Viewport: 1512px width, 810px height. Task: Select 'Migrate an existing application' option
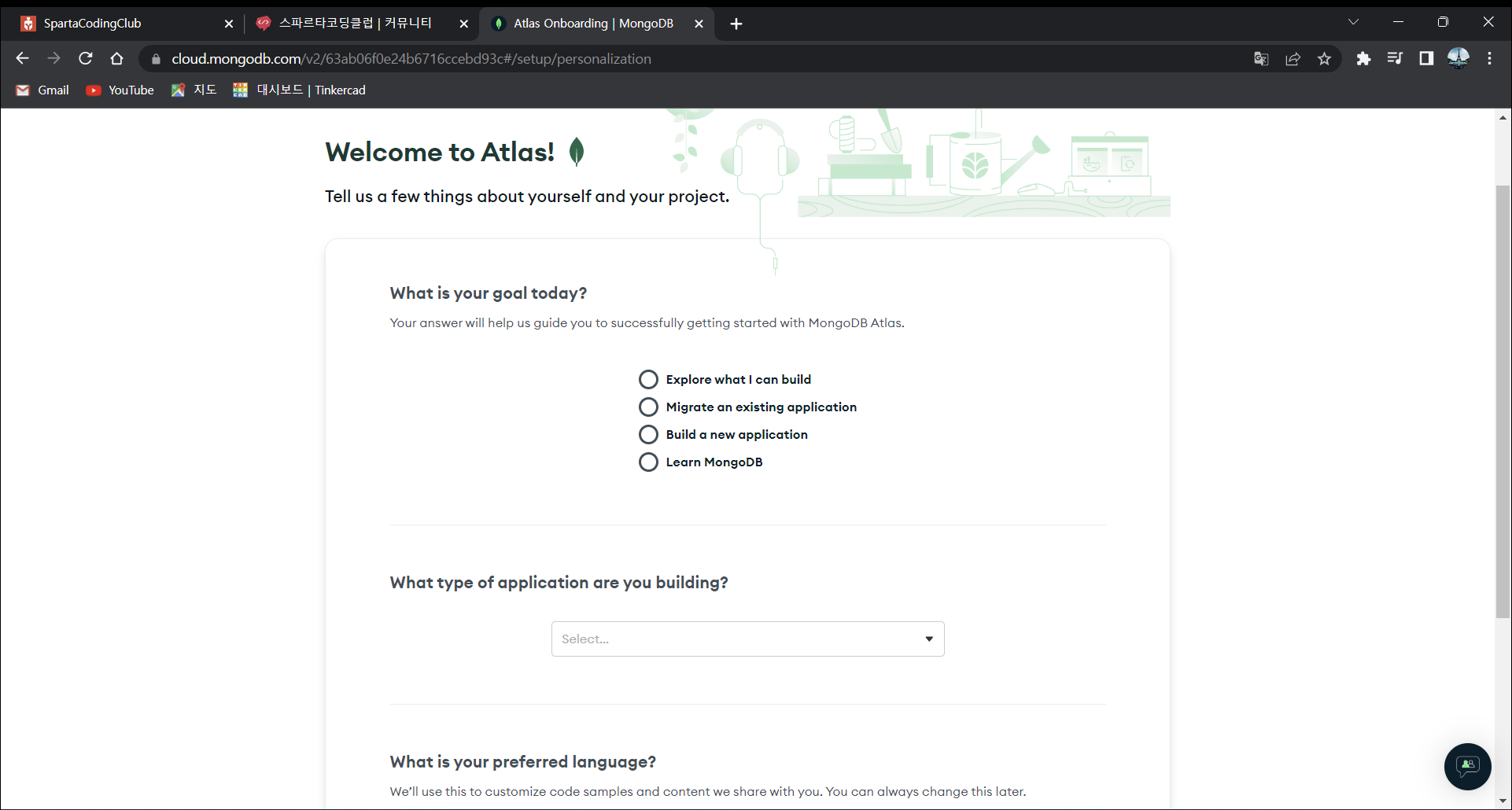[x=648, y=407]
